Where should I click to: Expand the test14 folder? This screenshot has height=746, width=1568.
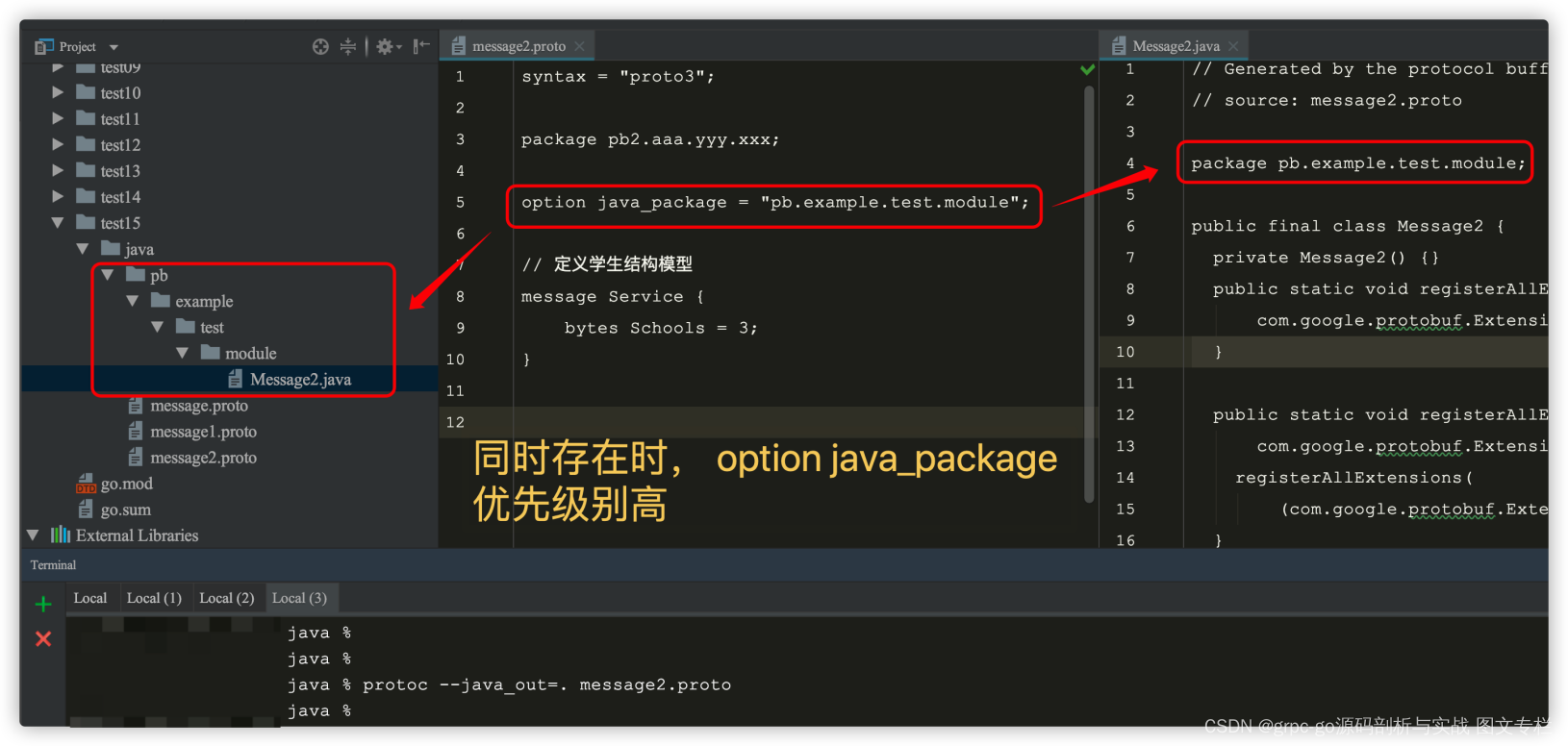coord(58,196)
